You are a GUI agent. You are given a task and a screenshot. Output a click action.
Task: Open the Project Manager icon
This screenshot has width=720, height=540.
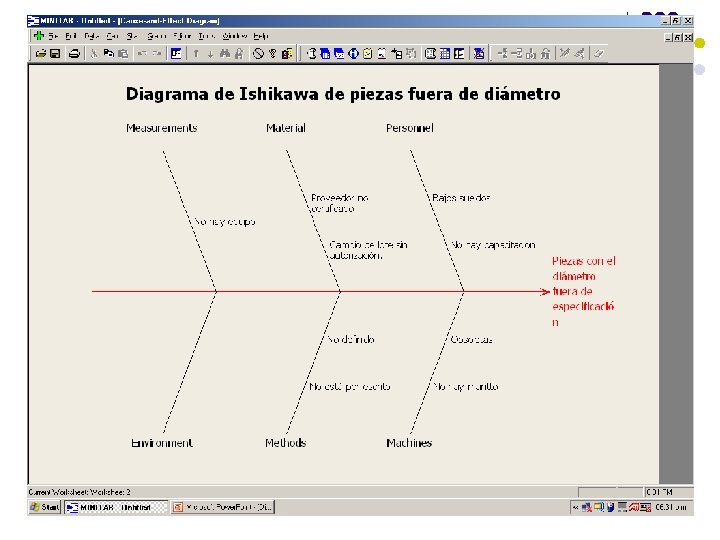430,54
